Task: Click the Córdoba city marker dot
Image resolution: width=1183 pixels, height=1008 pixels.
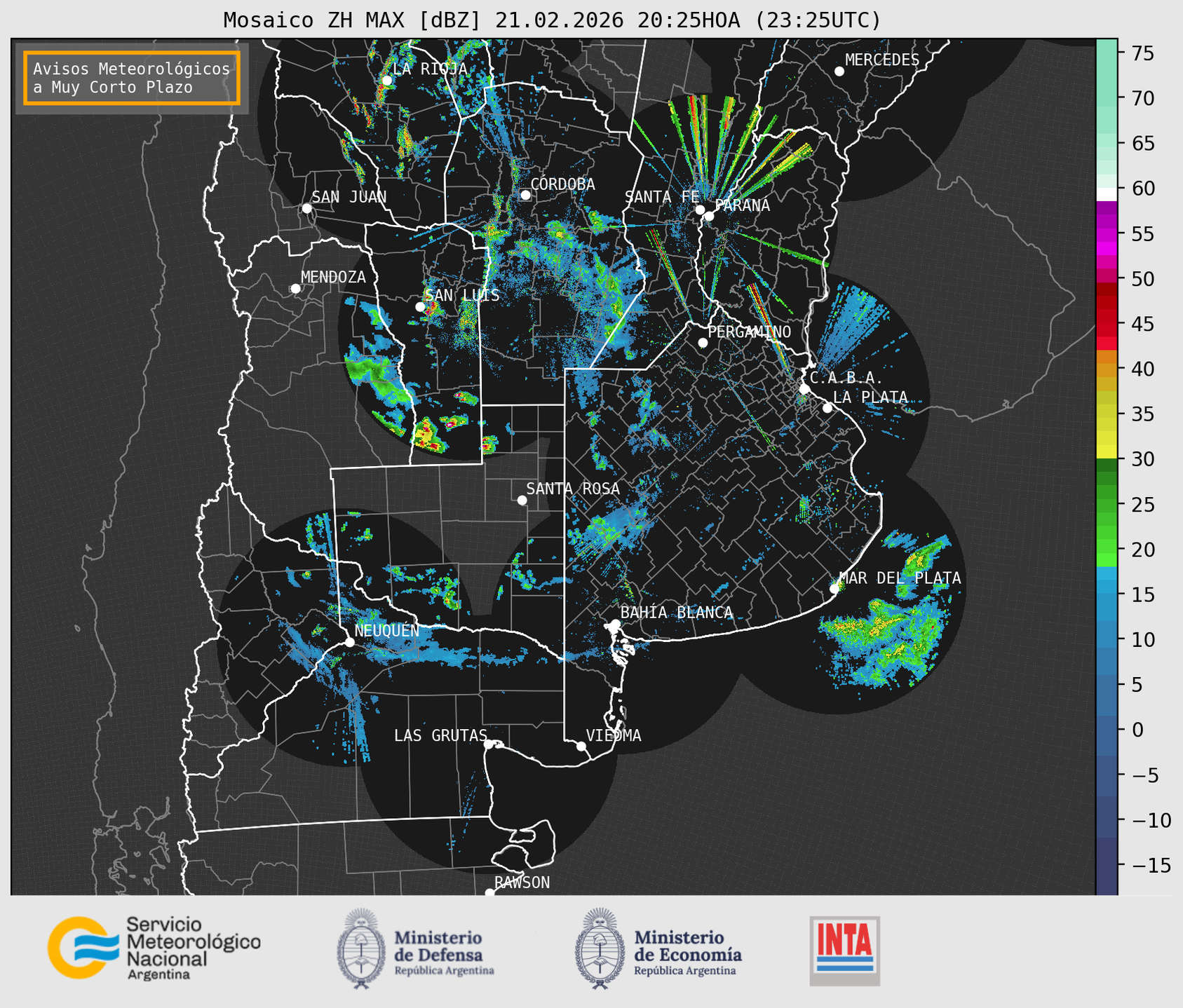Action: tap(525, 195)
